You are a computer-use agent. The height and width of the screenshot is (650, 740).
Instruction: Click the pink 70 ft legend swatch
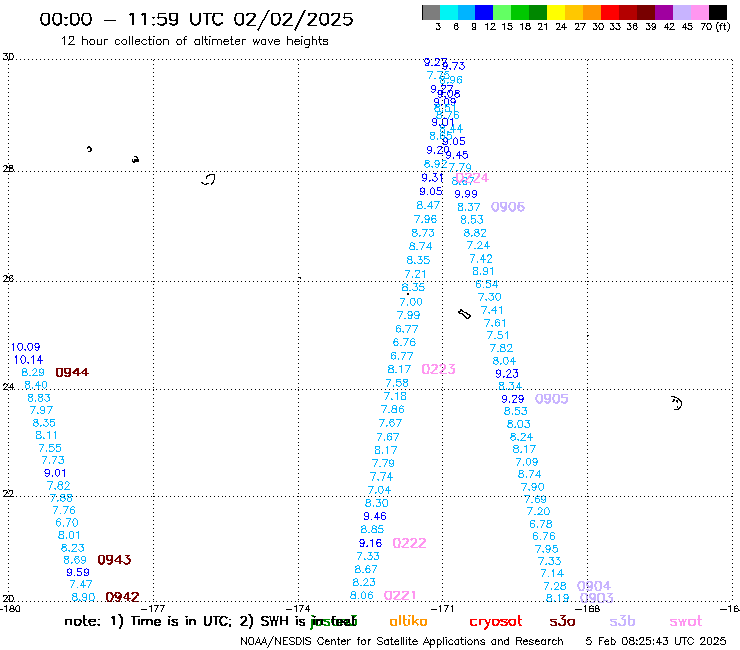(x=700, y=12)
